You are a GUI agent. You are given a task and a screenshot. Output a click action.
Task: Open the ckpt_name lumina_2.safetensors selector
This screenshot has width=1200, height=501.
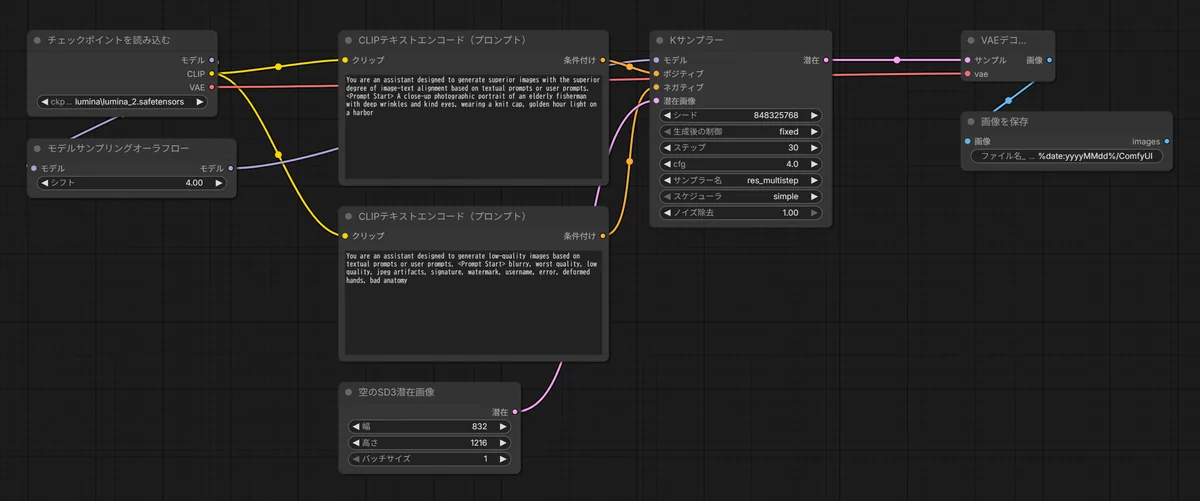point(123,102)
